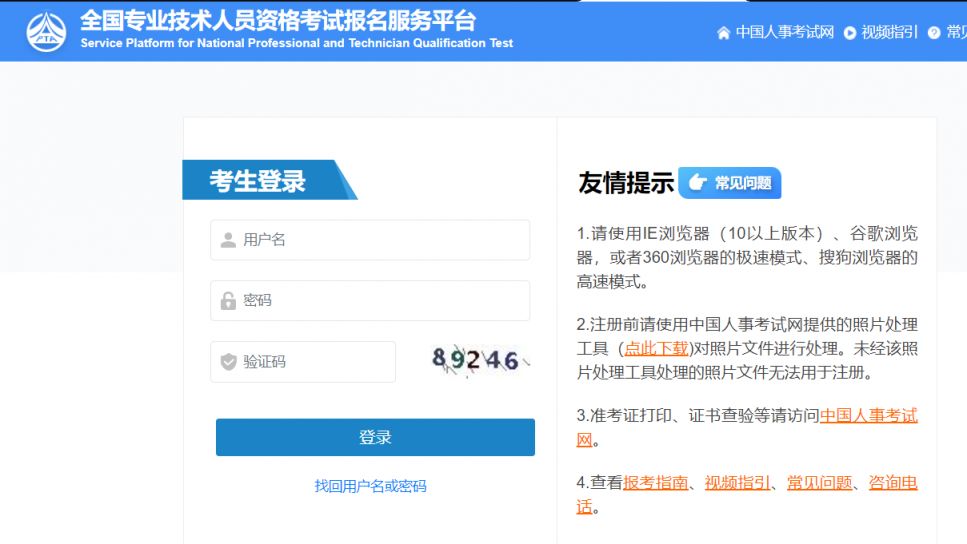Open 报考指南 link in tip 4

tap(656, 482)
